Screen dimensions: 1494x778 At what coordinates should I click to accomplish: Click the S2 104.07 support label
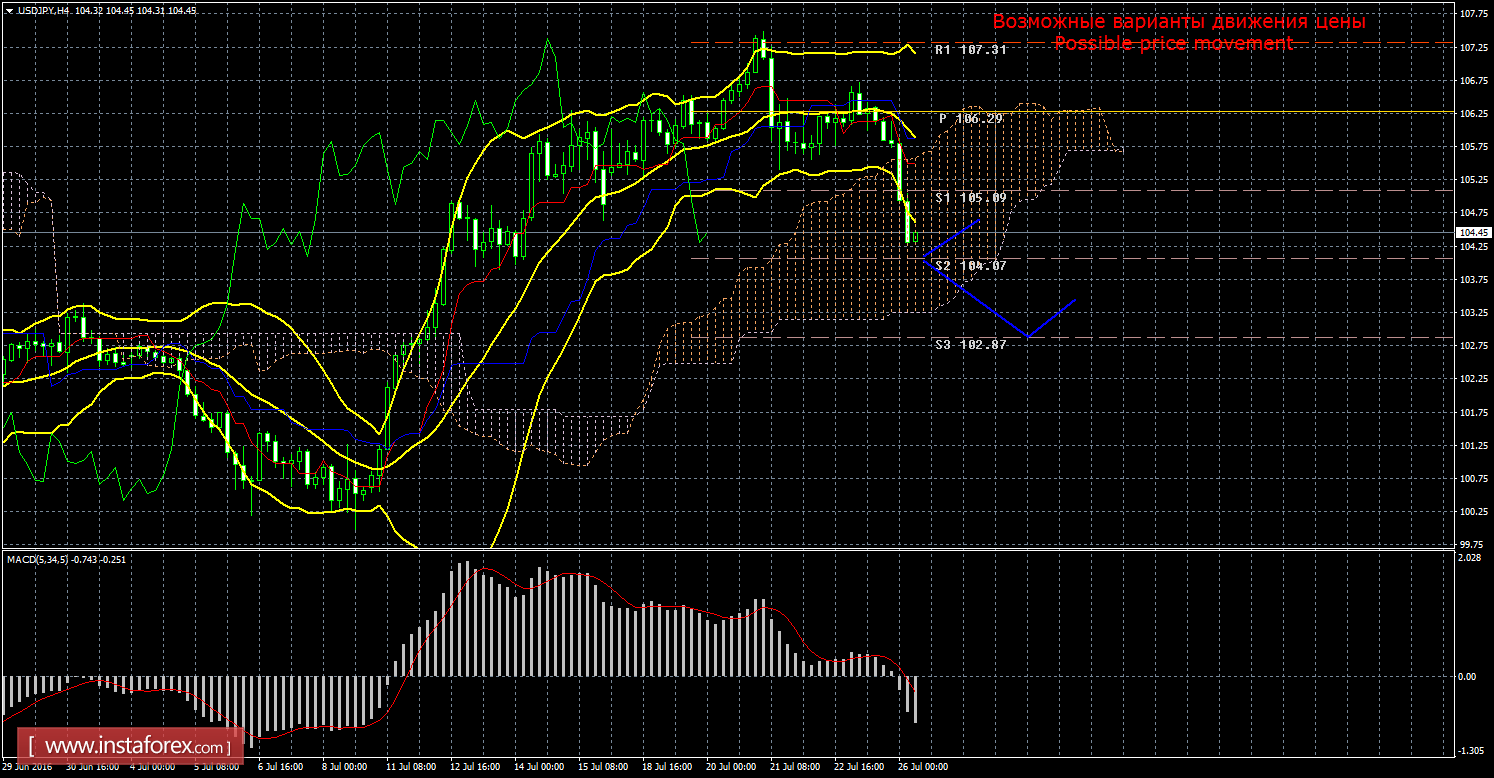click(x=970, y=265)
